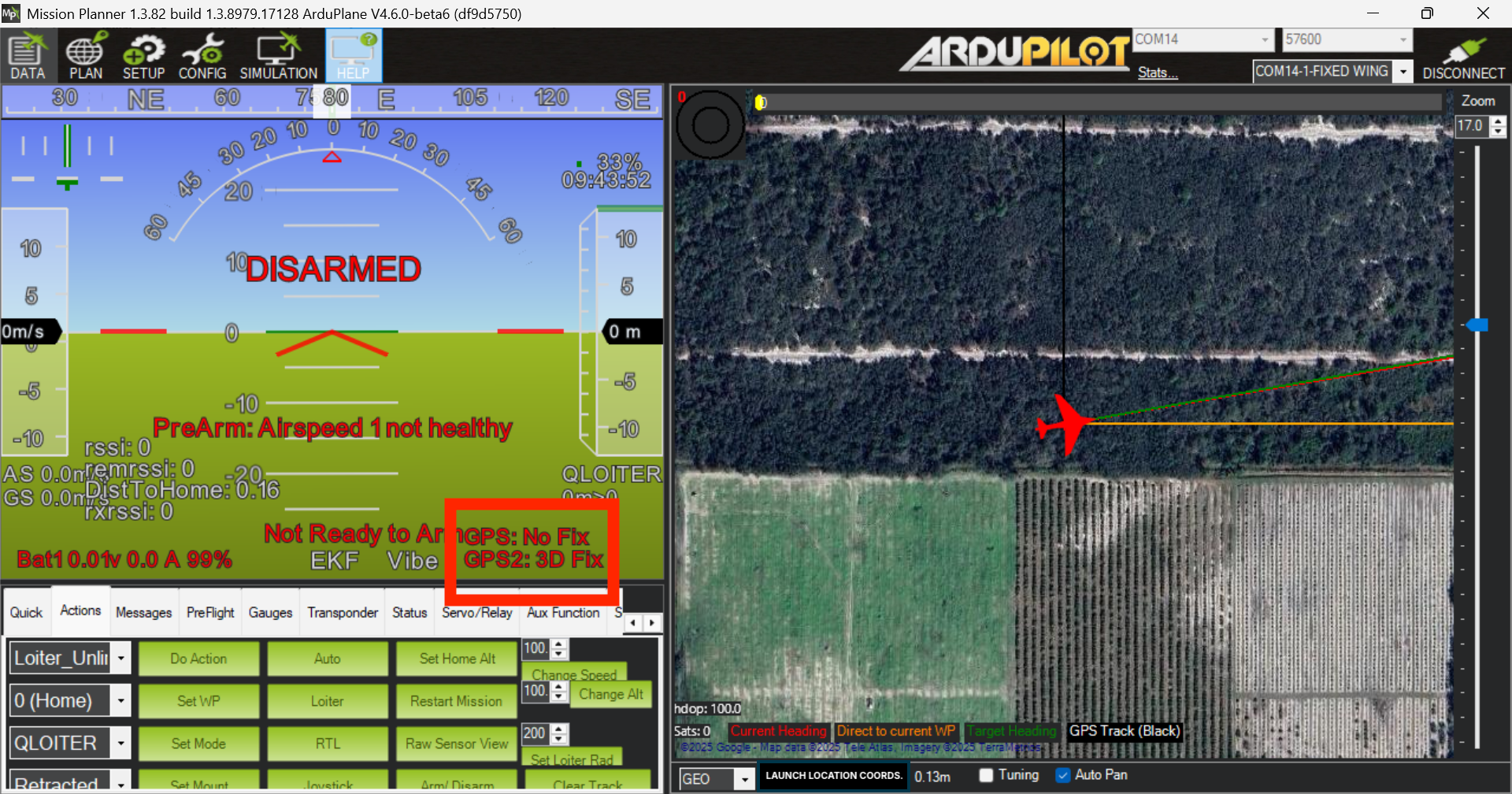This screenshot has width=1512, height=794.
Task: Increase the map Zoom value stepper
Action: 1499,121
